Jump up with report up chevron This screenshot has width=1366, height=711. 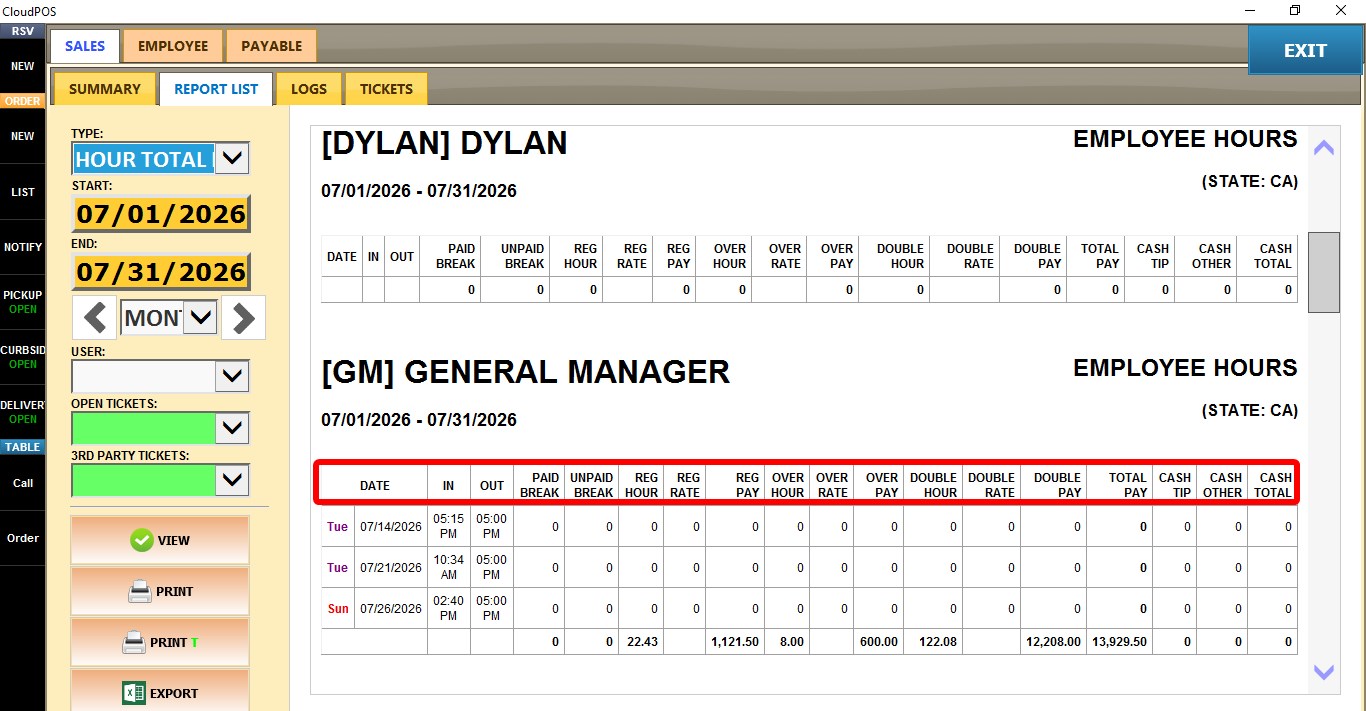tap(1324, 147)
